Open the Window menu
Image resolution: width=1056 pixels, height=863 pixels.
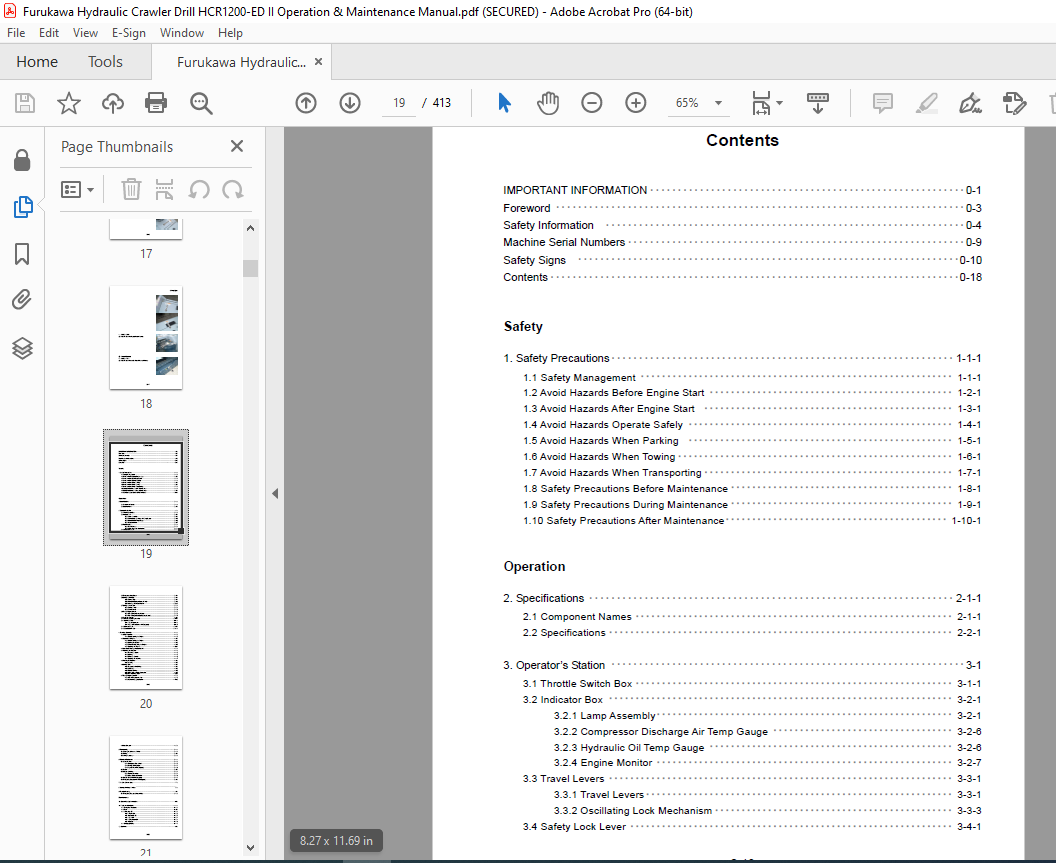[x=182, y=32]
